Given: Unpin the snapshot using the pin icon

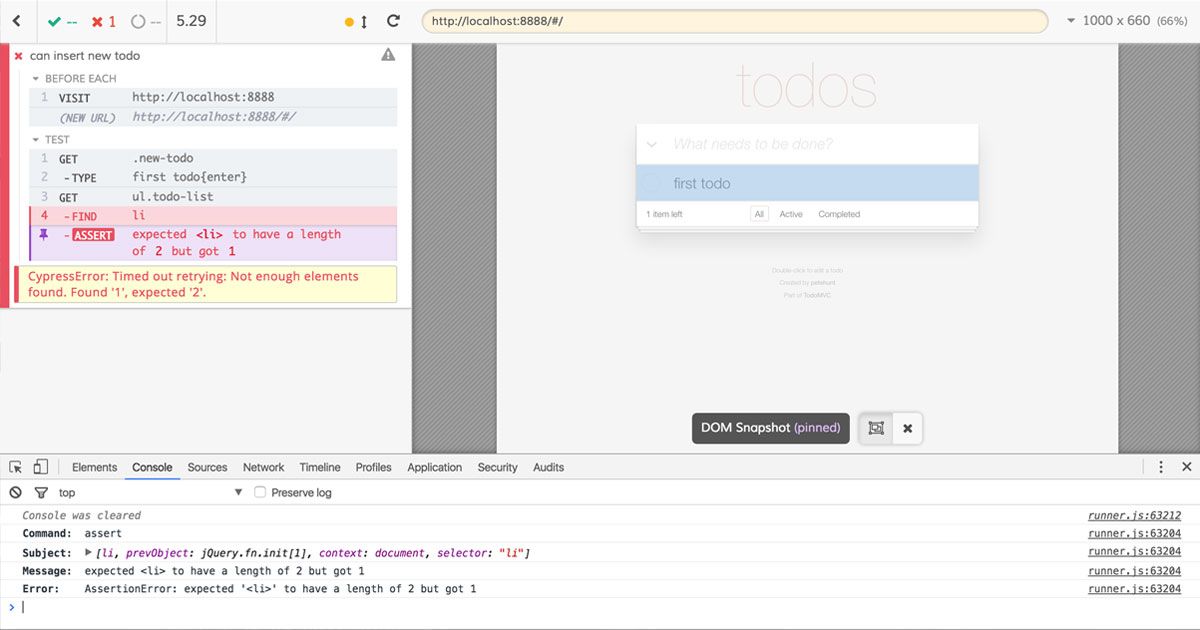Looking at the screenshot, I should [x=43, y=234].
